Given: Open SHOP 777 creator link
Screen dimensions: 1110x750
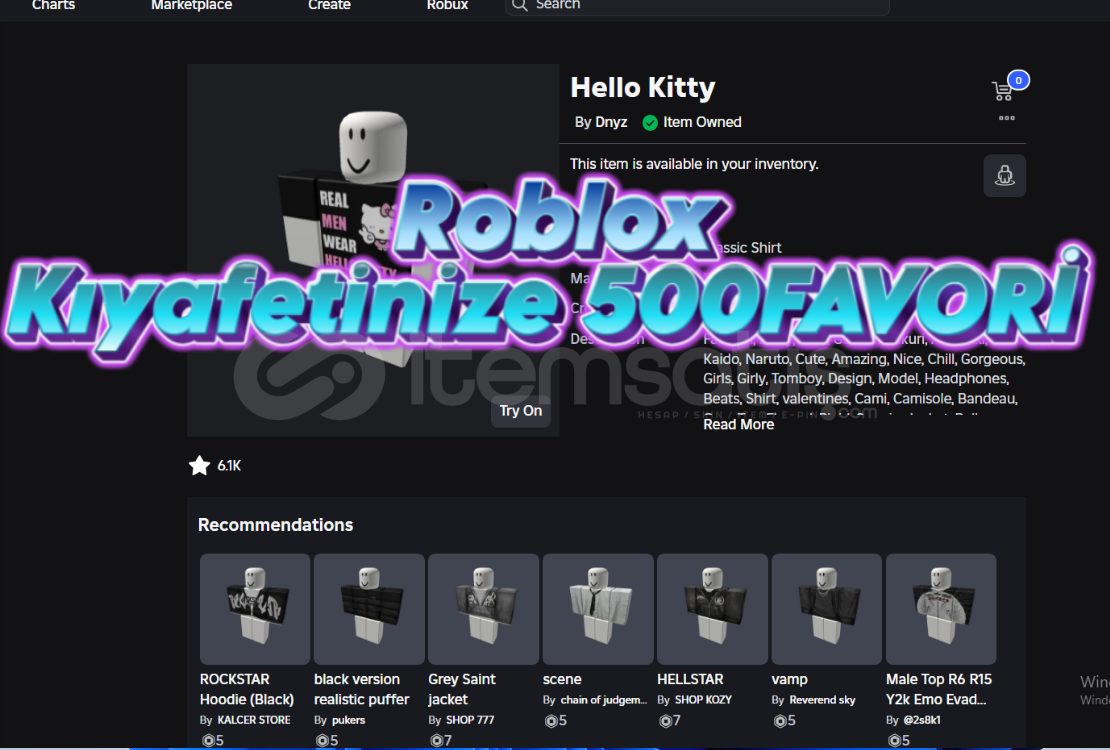Looking at the screenshot, I should [470, 720].
